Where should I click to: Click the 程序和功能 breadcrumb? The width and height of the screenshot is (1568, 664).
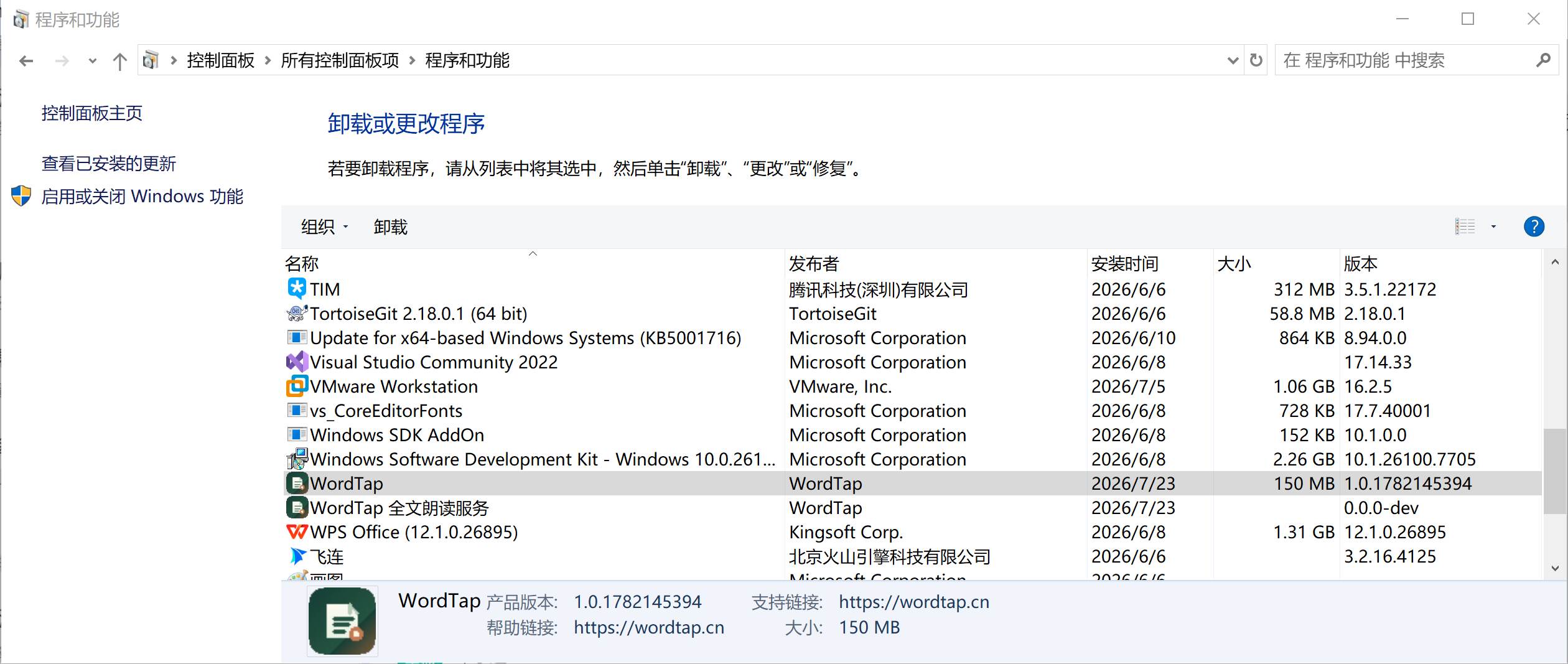pyautogui.click(x=467, y=60)
